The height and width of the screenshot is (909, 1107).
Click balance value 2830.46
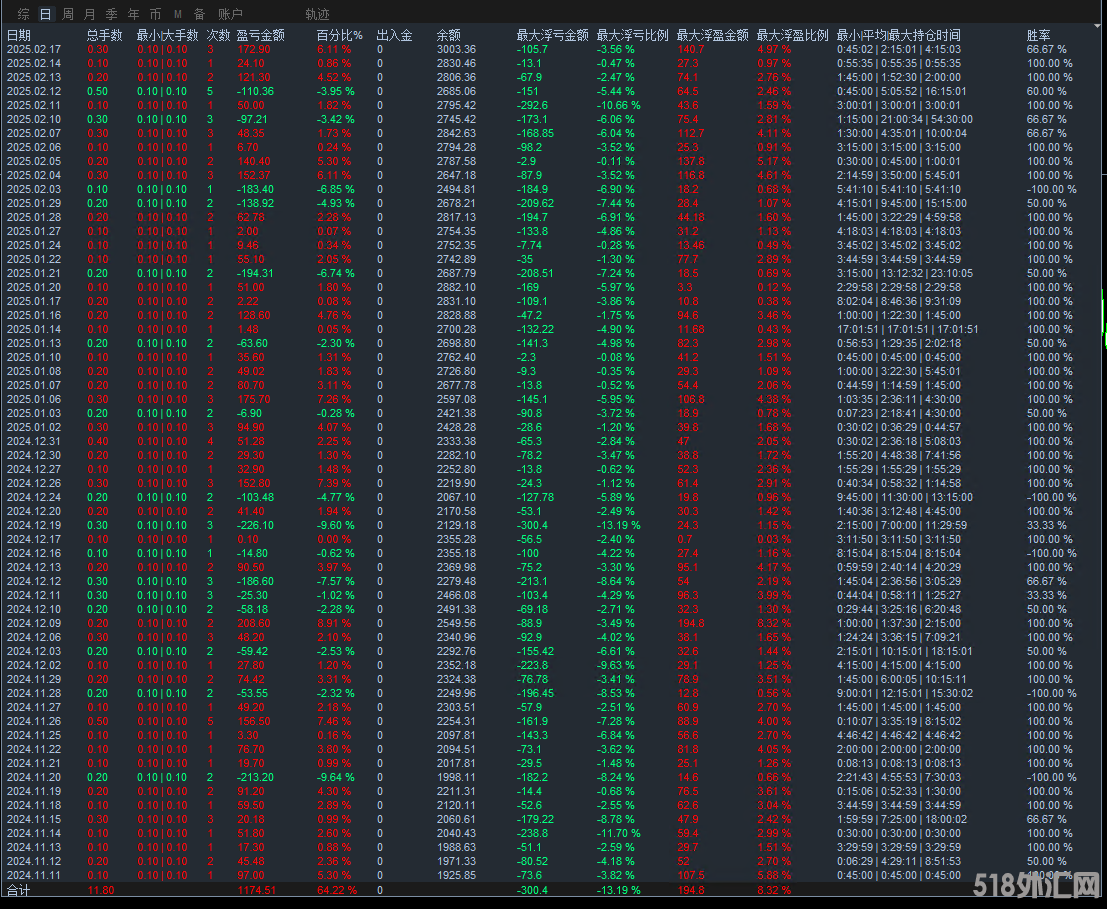point(456,64)
